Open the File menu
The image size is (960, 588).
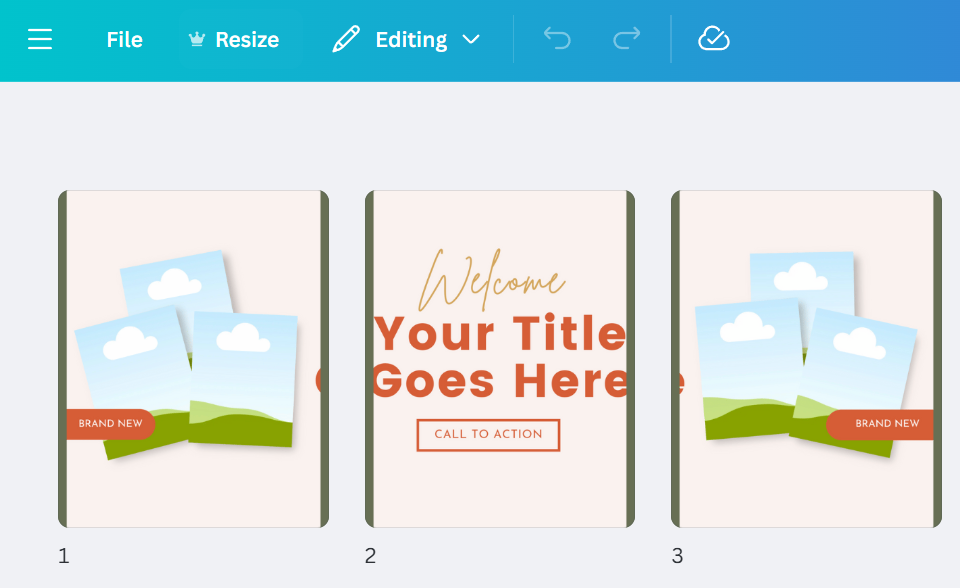coord(124,40)
